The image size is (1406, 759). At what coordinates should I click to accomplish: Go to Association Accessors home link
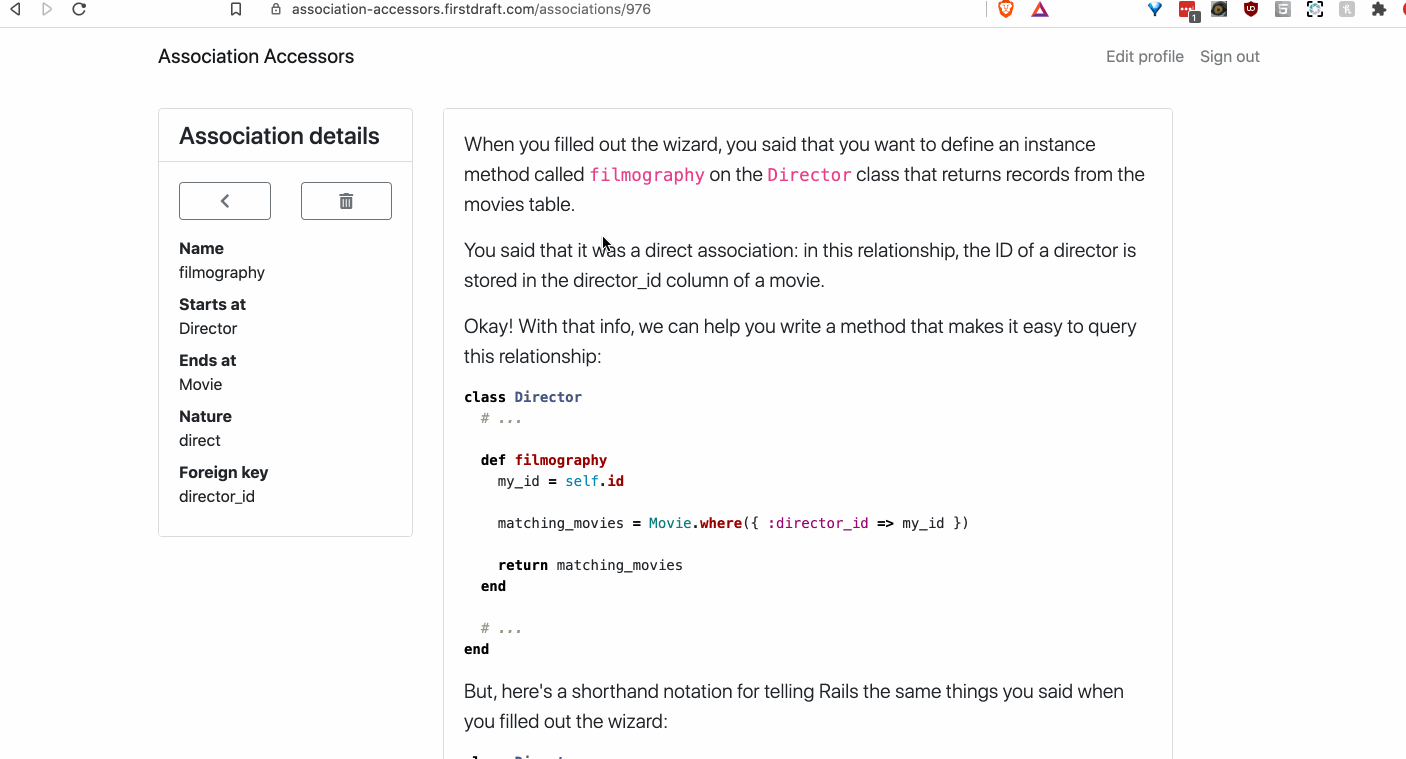click(x=256, y=57)
